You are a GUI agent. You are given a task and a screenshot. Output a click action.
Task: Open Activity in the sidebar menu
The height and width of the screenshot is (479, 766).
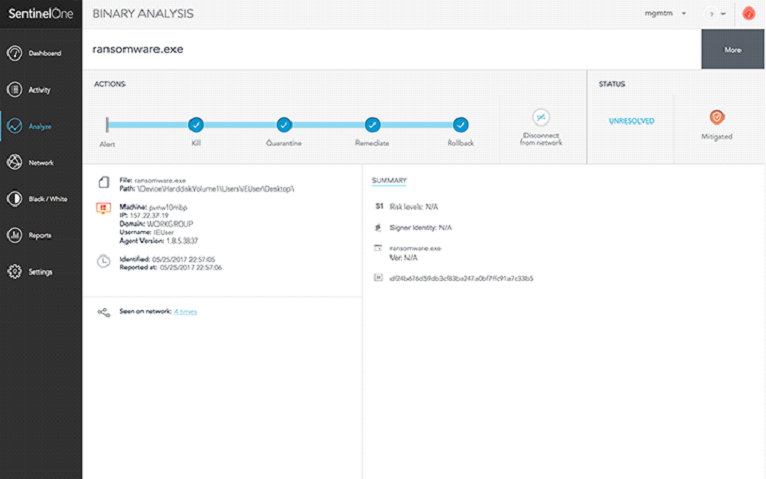(x=39, y=90)
